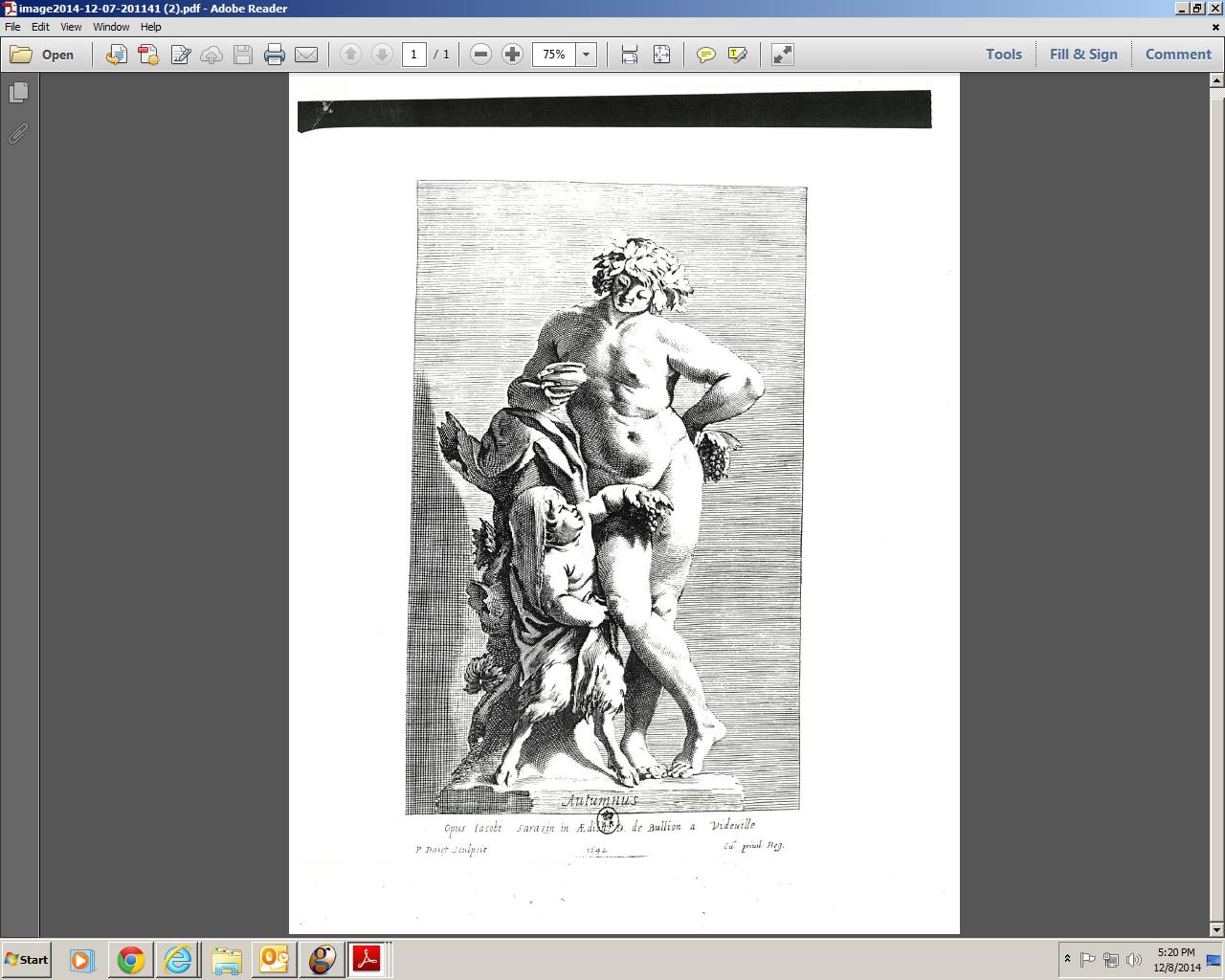This screenshot has width=1225, height=980.
Task: Click the sign or edit document icon
Action: 180,55
